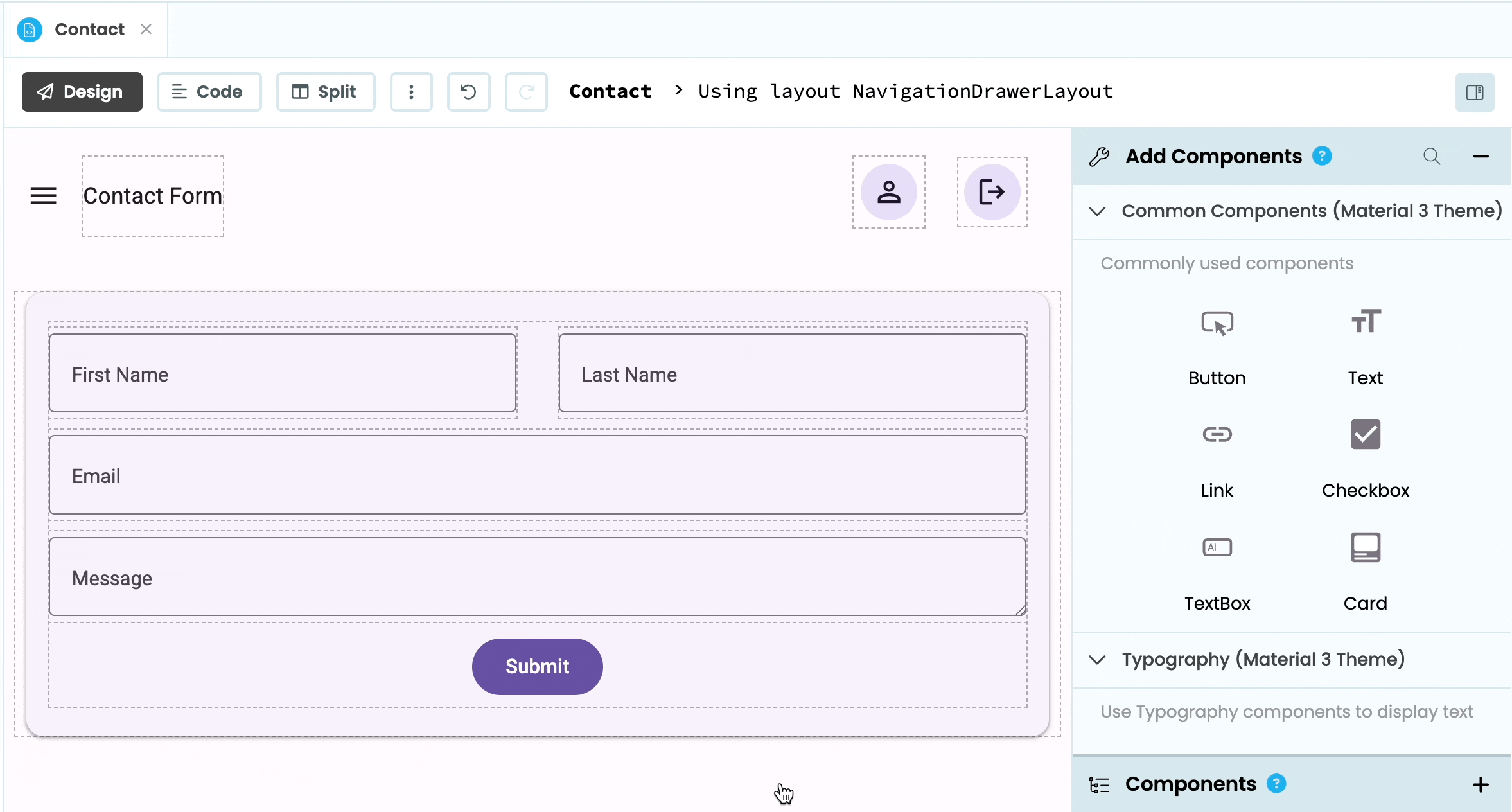Click the undo arrow icon
The height and width of the screenshot is (812, 1512).
[x=468, y=92]
